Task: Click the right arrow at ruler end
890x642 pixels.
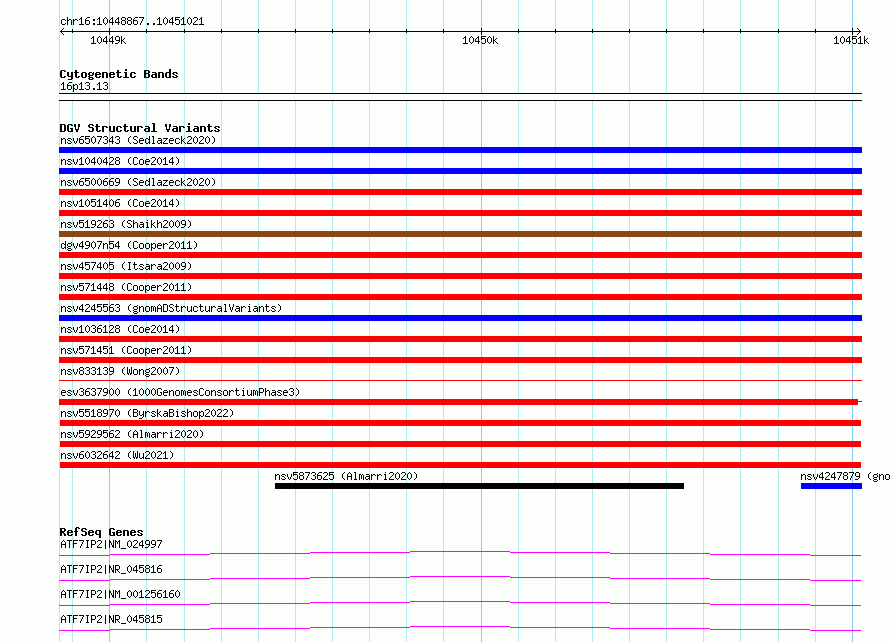Action: (857, 31)
